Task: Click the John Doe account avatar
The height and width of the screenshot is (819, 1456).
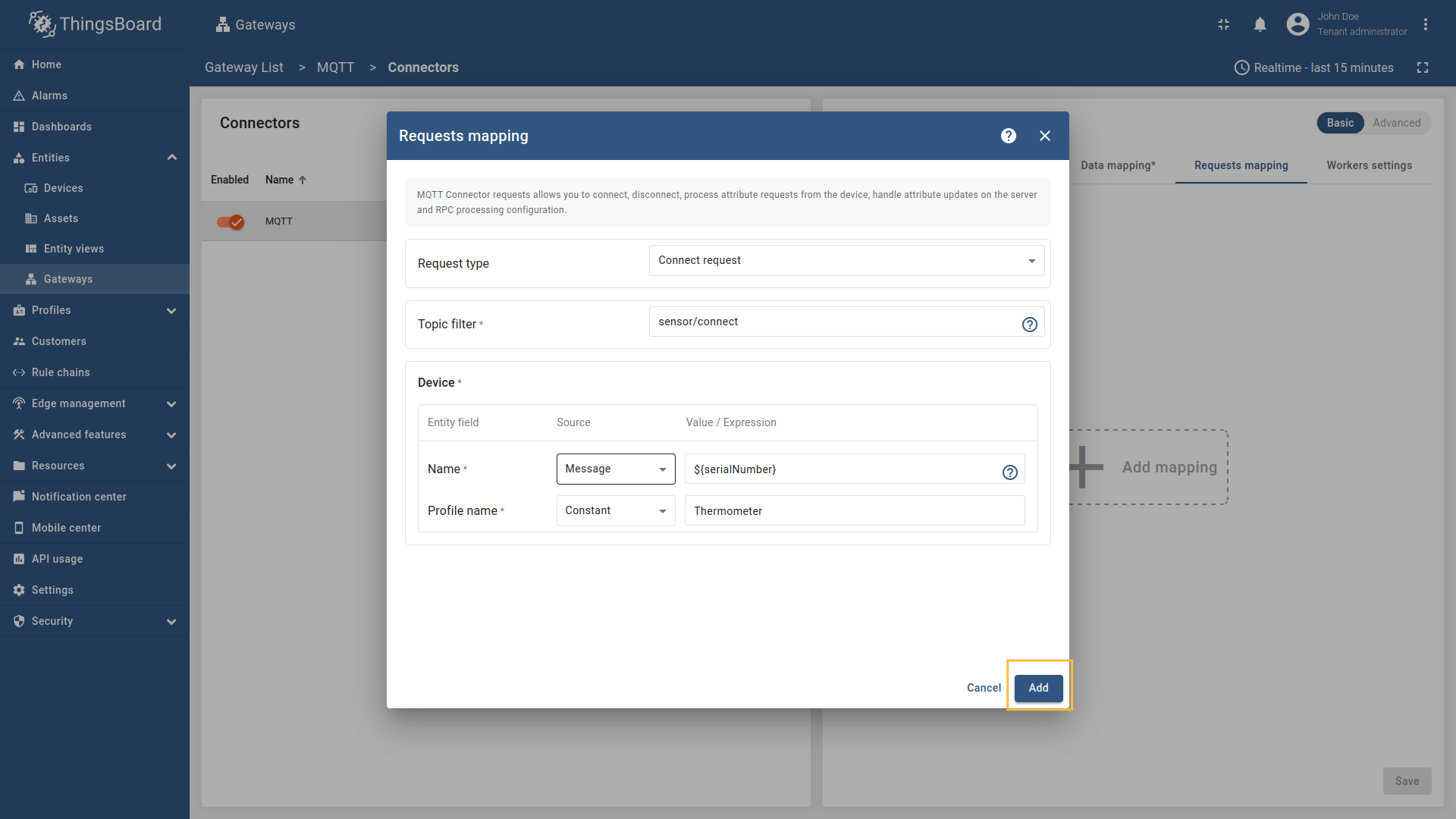Action: tap(1298, 24)
